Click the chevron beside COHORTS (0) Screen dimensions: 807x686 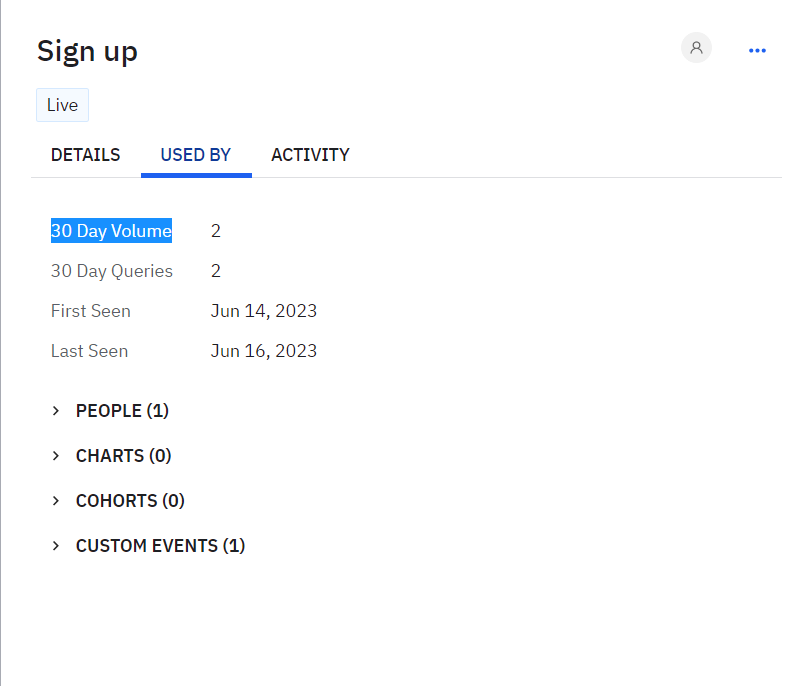click(x=57, y=500)
